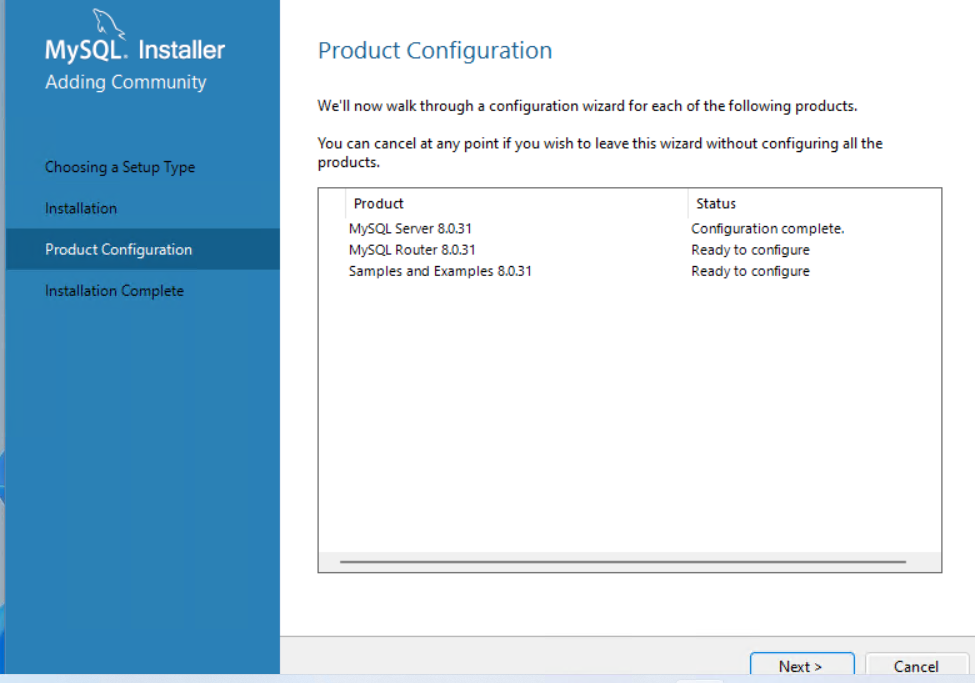Screen dimensions: 975x683
Task: Click the wizard walkthrough description text
Action: (x=587, y=106)
